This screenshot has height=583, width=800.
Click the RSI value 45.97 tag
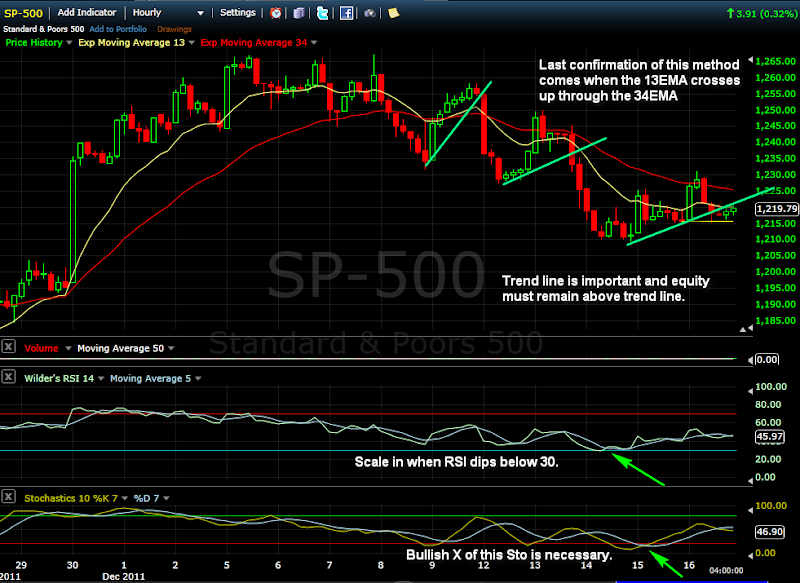click(x=770, y=437)
